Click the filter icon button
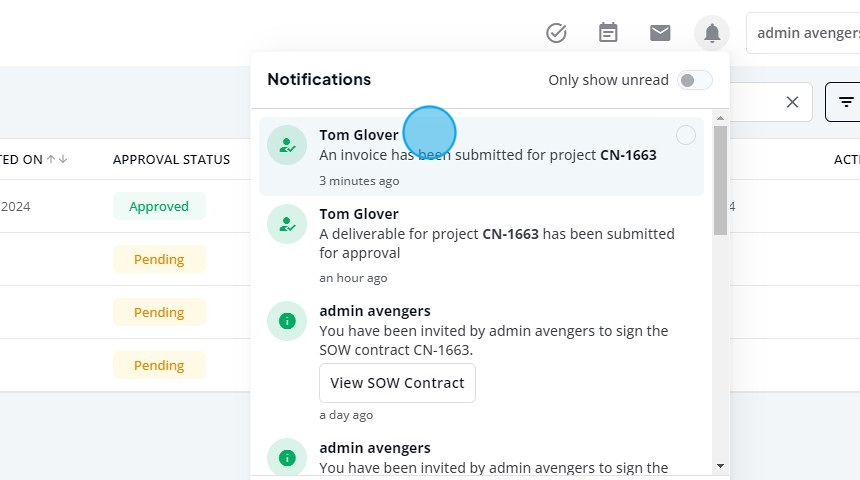This screenshot has height=480, width=860. pos(845,102)
